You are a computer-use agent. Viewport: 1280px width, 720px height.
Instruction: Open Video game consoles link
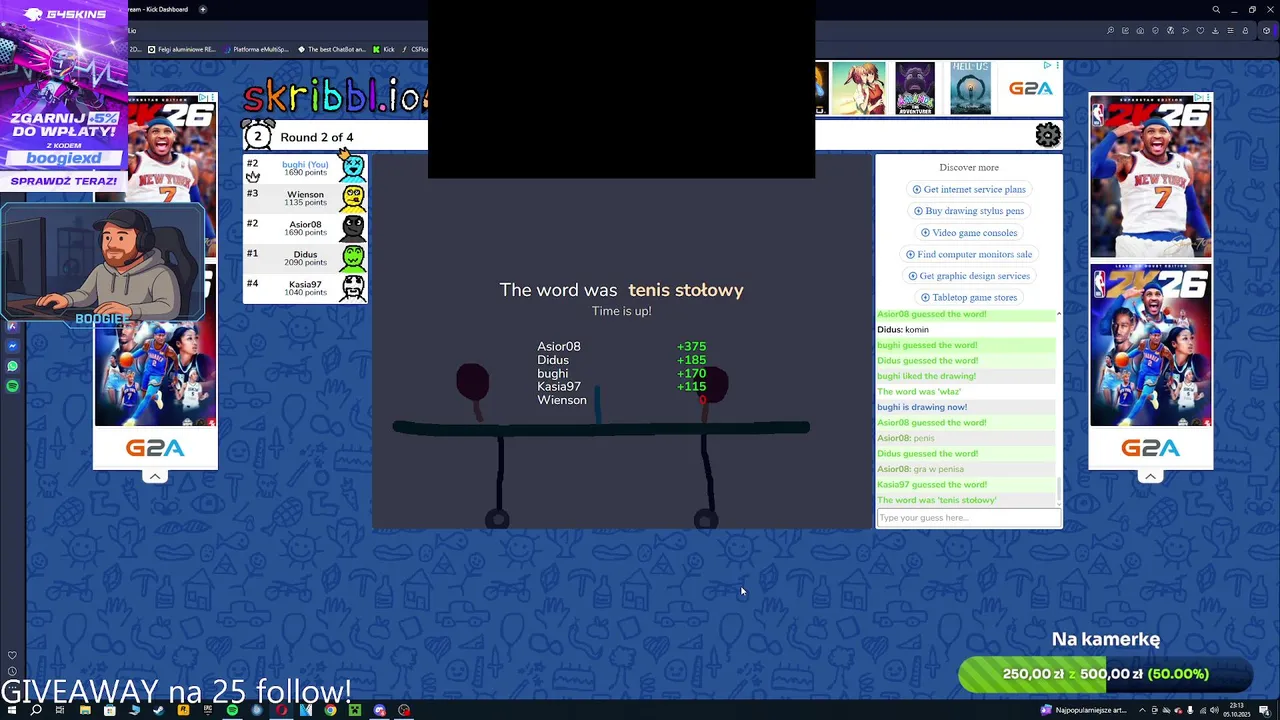point(969,233)
